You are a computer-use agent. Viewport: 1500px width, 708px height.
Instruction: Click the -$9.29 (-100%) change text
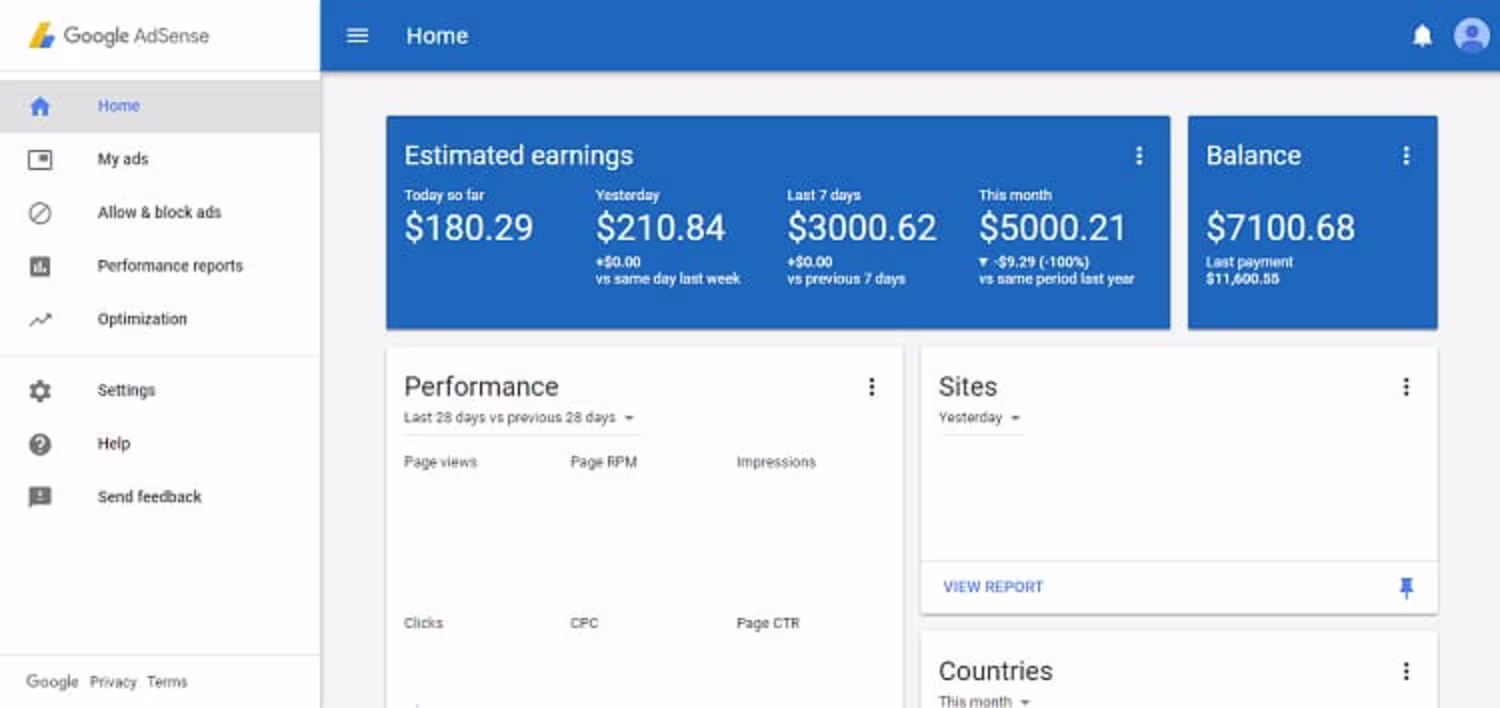click(x=1034, y=262)
